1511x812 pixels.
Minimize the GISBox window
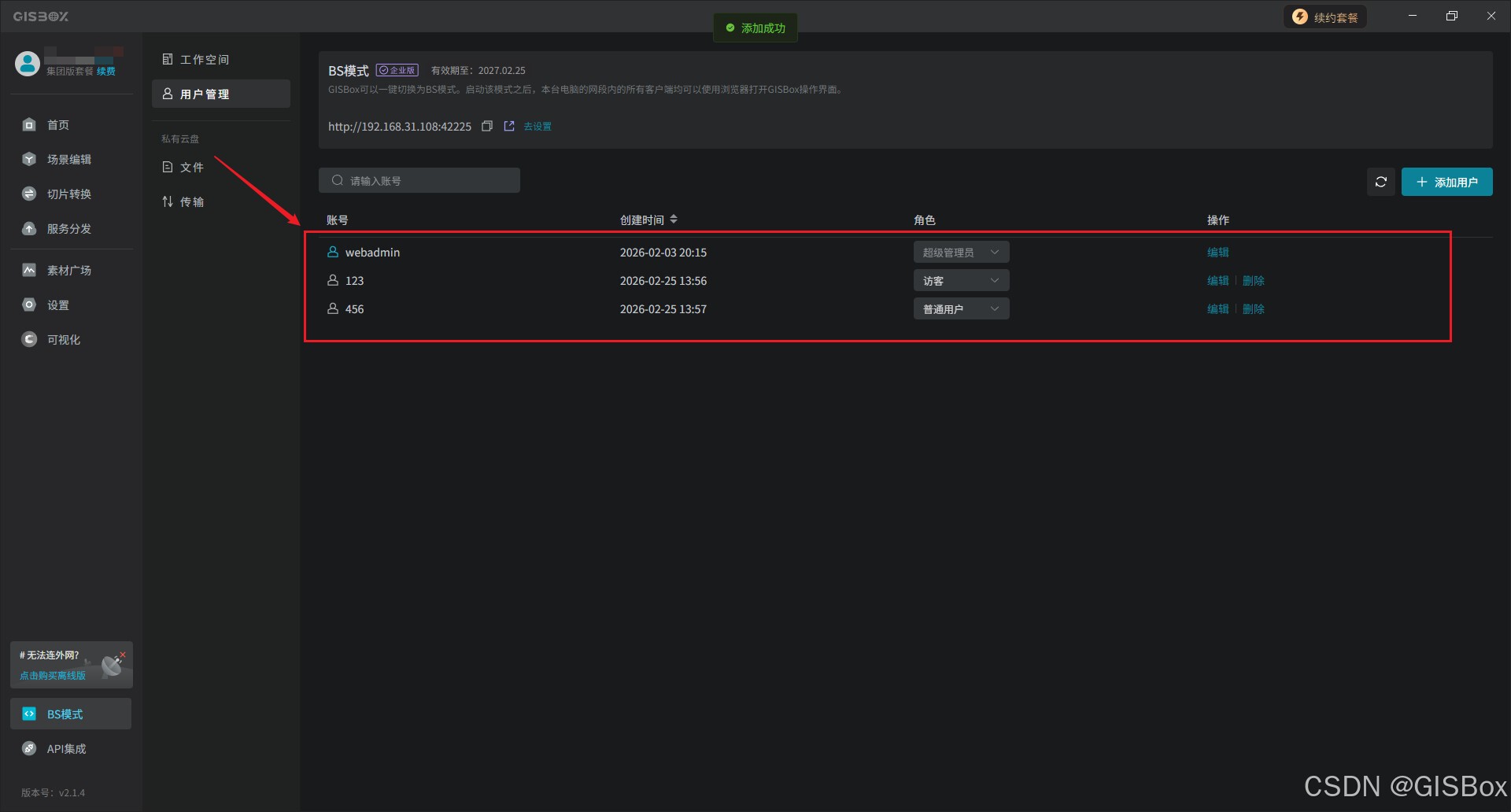click(x=1413, y=16)
